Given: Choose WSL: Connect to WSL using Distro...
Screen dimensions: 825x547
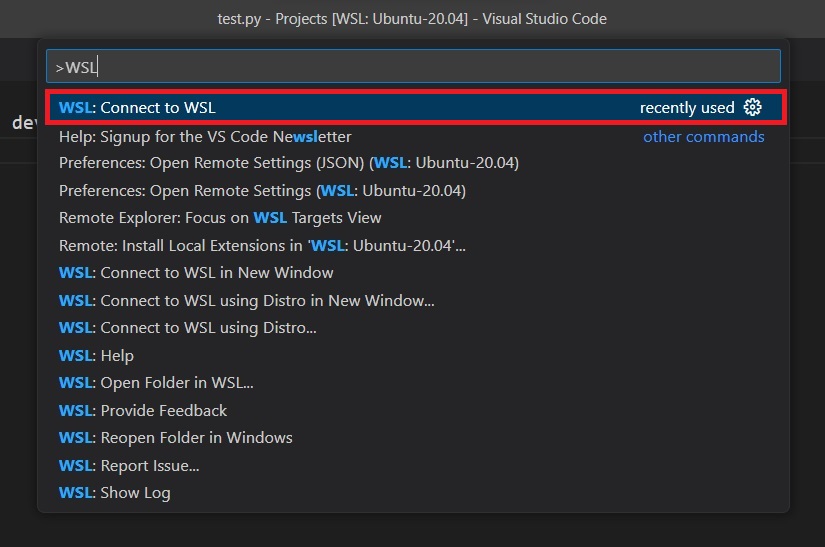Looking at the screenshot, I should (413, 328).
